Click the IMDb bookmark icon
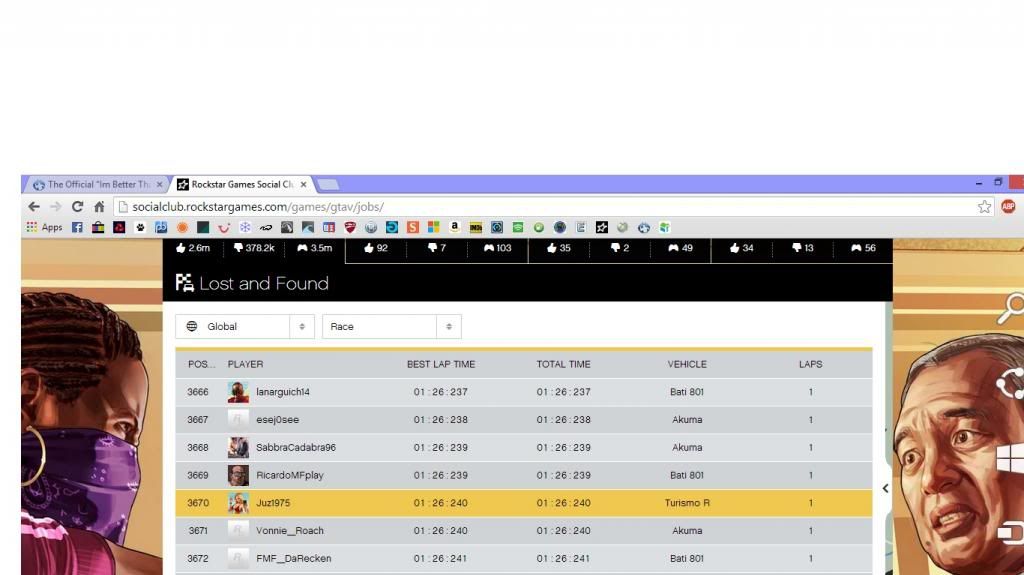This screenshot has width=1024, height=575. pos(475,228)
